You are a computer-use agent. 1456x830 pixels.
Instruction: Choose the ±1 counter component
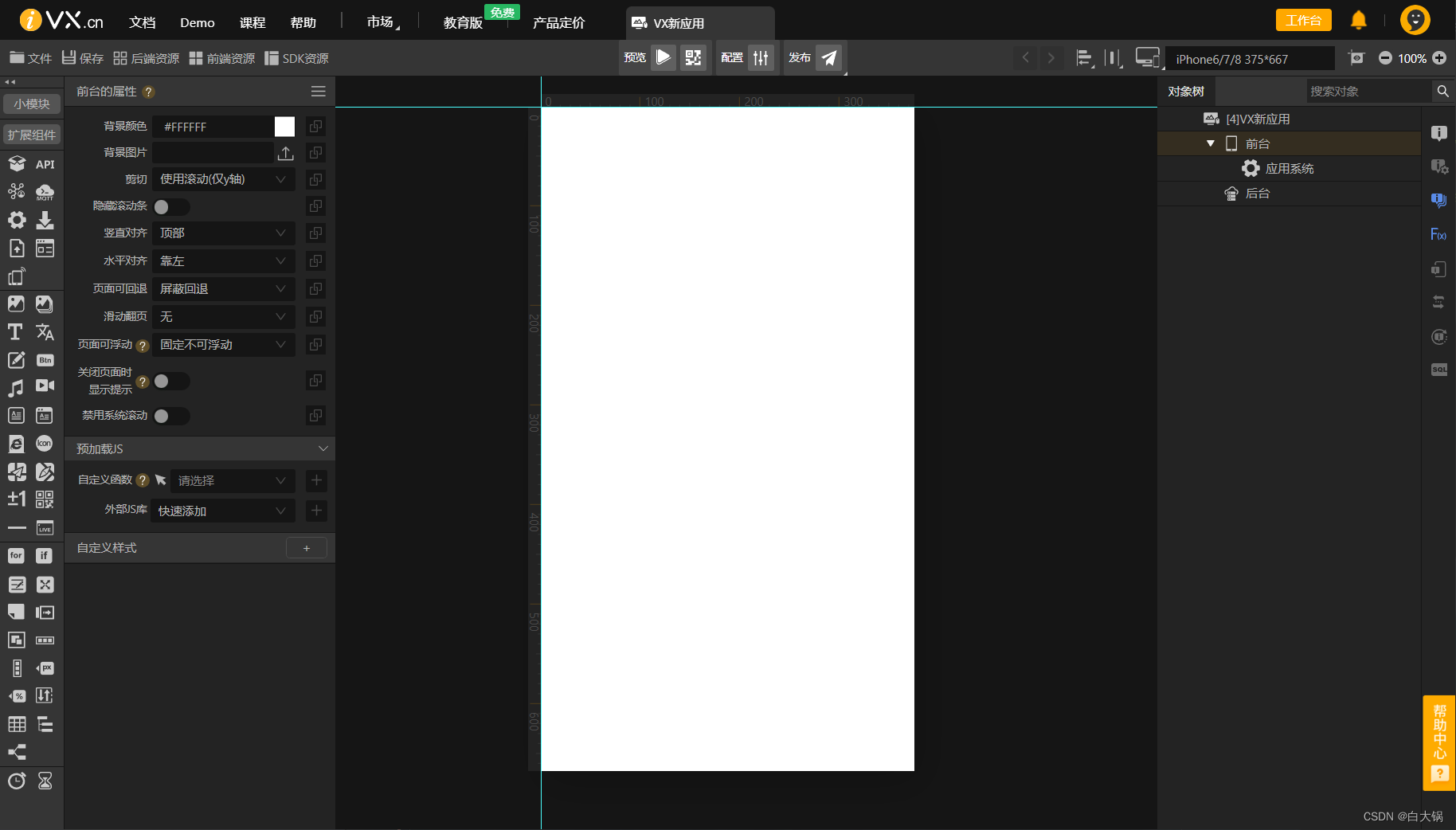pyautogui.click(x=16, y=499)
